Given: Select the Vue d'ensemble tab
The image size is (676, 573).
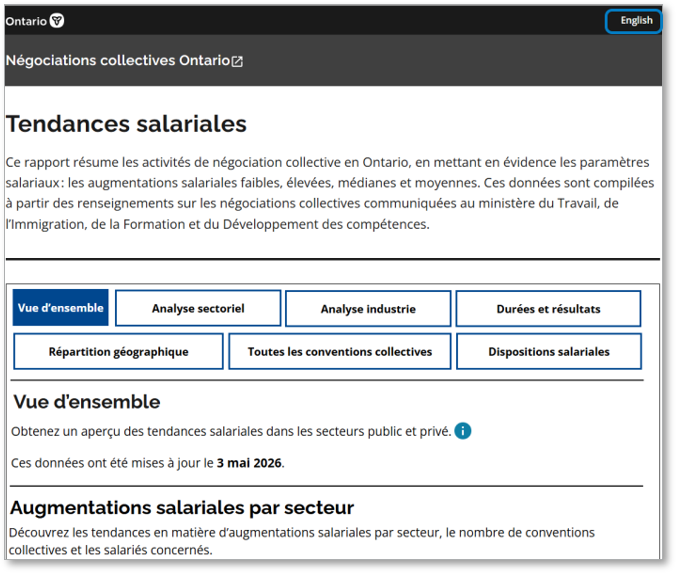Looking at the screenshot, I should pos(60,308).
